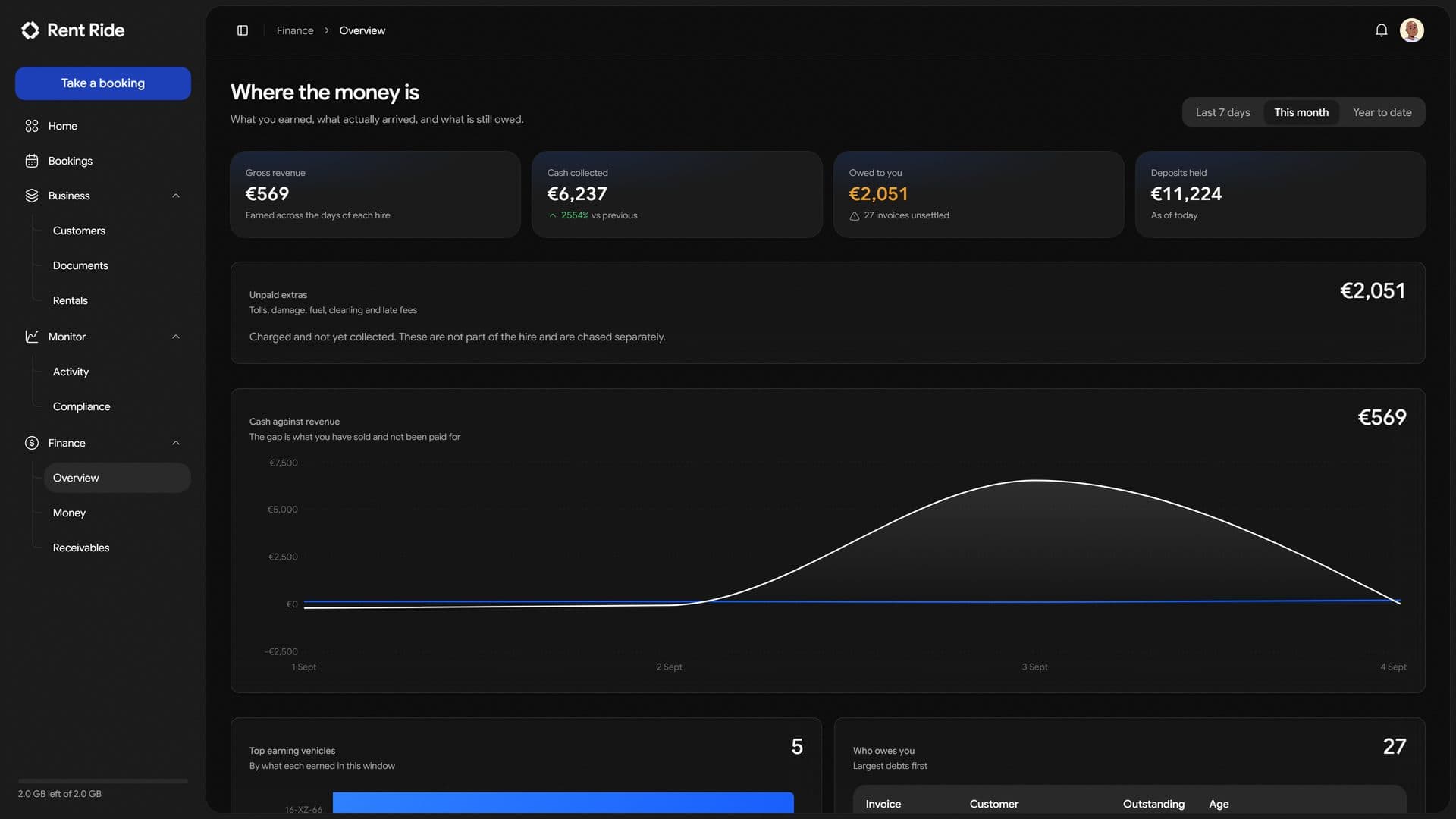1456x819 pixels.
Task: Open the Activity page
Action: (117, 372)
